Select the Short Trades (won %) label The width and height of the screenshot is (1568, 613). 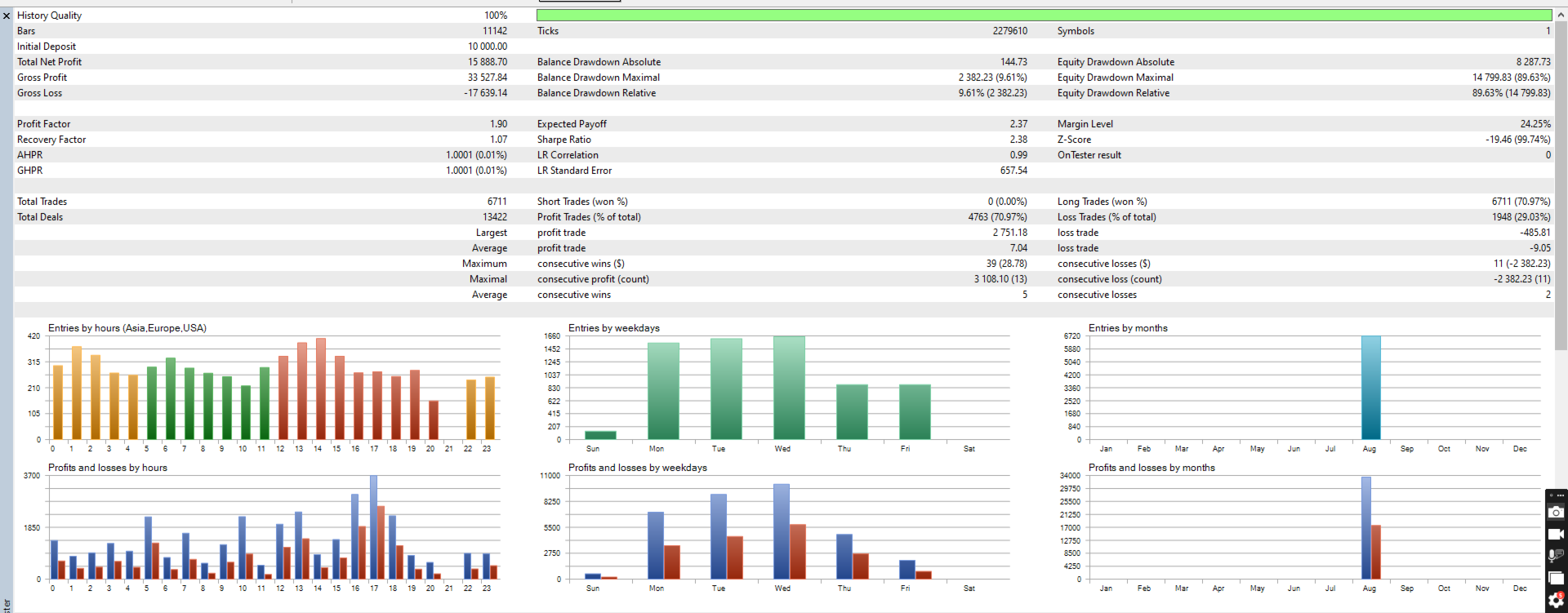click(x=582, y=202)
